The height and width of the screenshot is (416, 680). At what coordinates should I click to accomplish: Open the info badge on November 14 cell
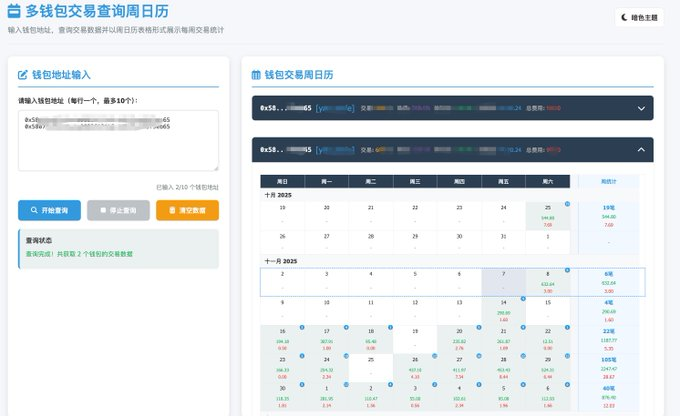[x=523, y=298]
